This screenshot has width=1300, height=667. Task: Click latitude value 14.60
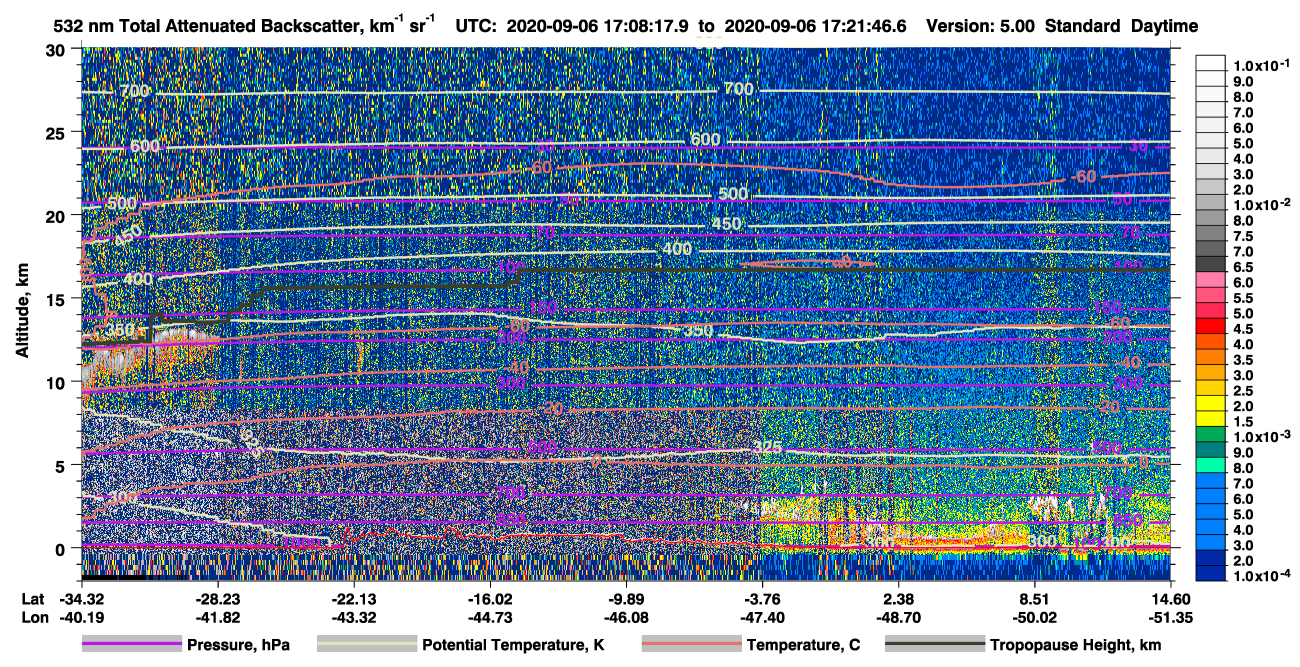(x=1170, y=600)
